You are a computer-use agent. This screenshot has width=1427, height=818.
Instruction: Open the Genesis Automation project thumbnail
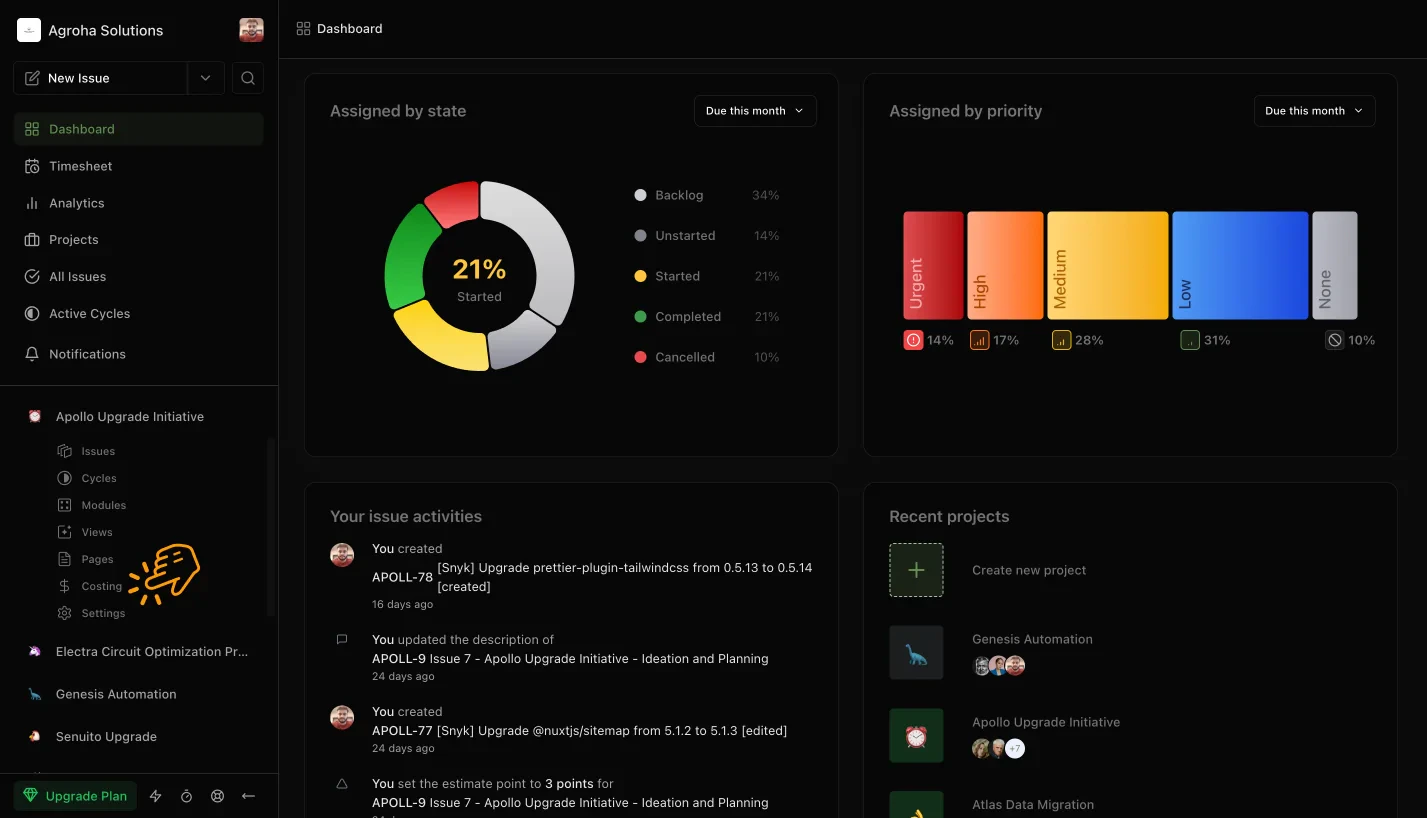[916, 652]
